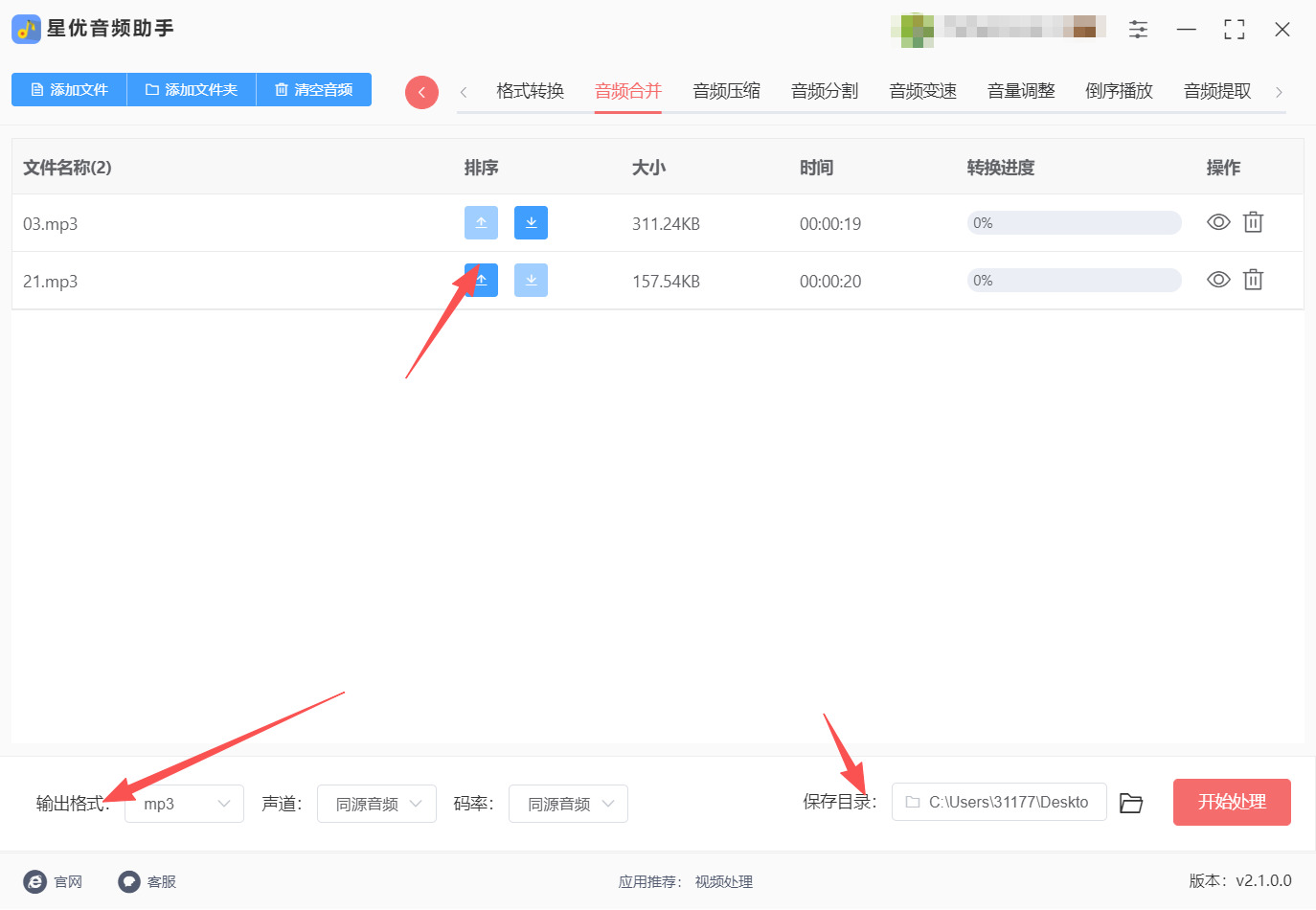The height and width of the screenshot is (910, 1316).
Task: Switch to the 音频提取 tab
Action: [x=1217, y=91]
